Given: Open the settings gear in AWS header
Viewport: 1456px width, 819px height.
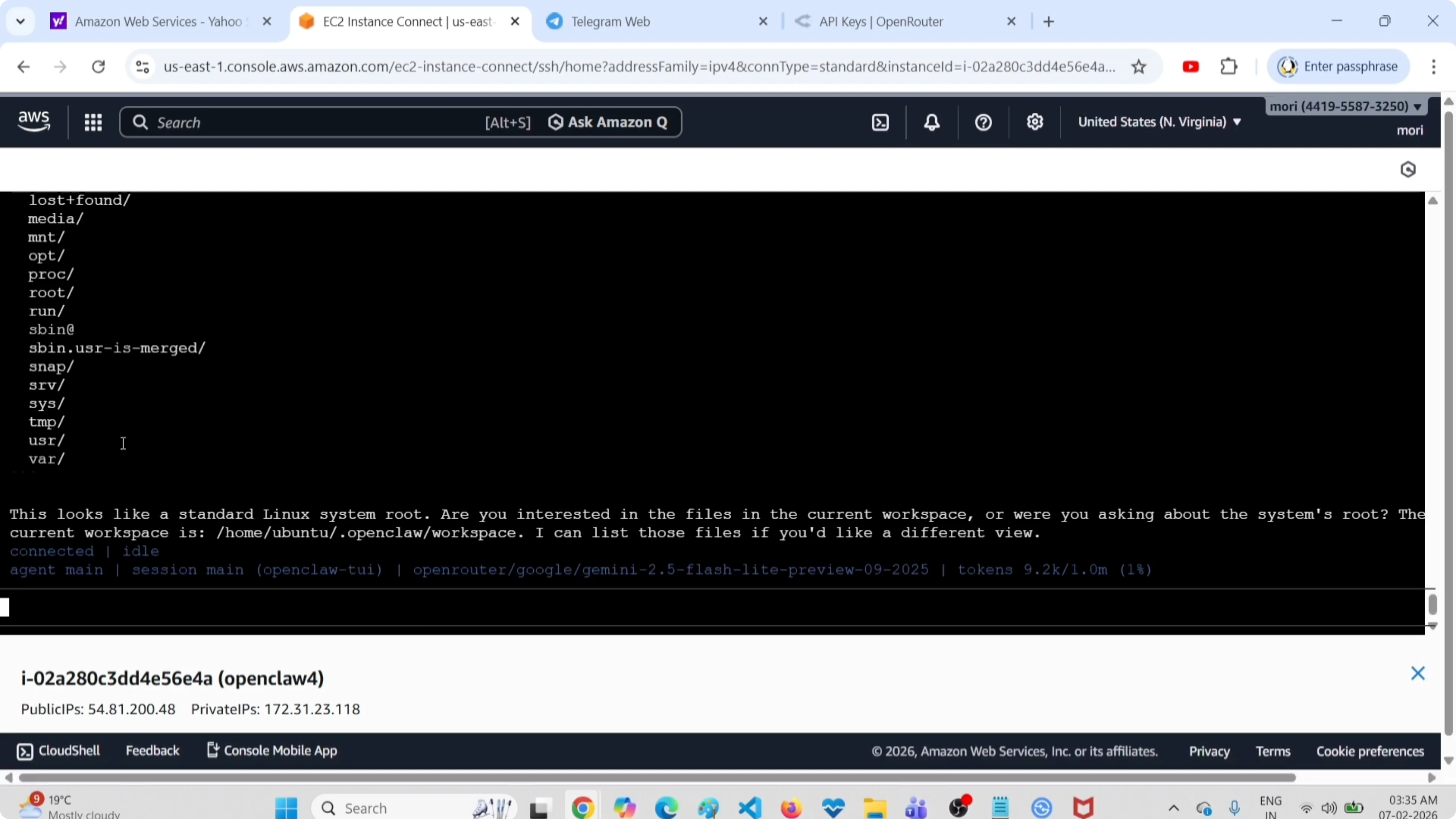Looking at the screenshot, I should [x=1034, y=122].
